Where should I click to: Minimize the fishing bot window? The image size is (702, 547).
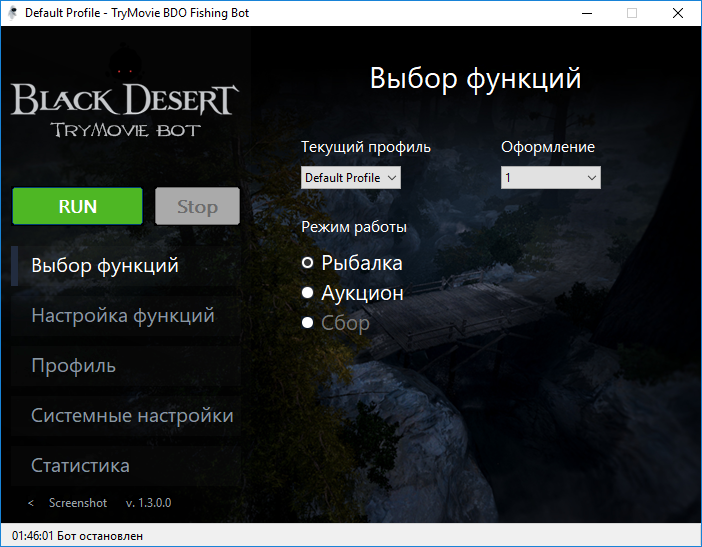pyautogui.click(x=587, y=13)
